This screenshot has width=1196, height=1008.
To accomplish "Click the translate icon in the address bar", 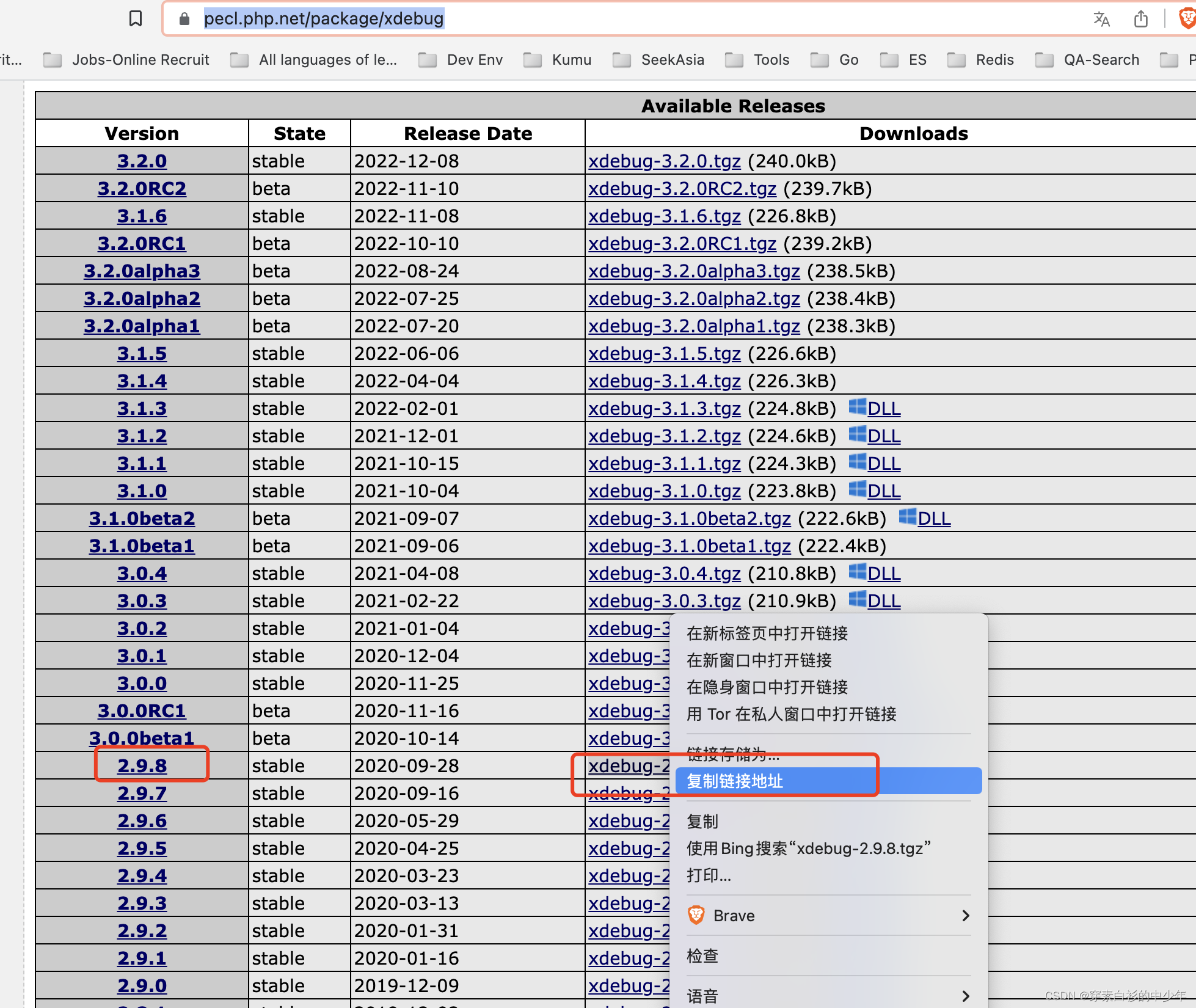I will [1102, 19].
